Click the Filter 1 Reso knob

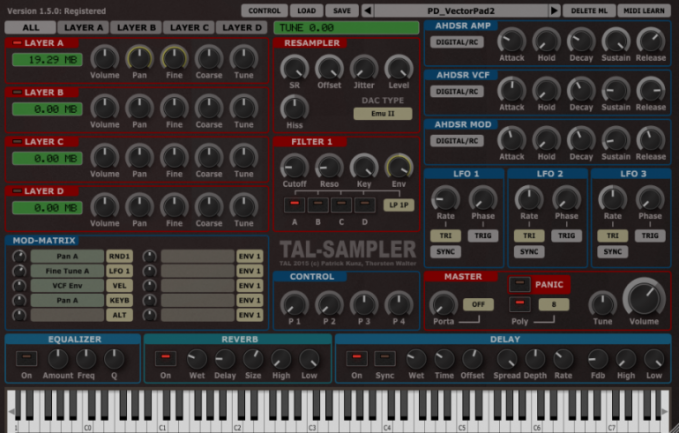[x=329, y=167]
